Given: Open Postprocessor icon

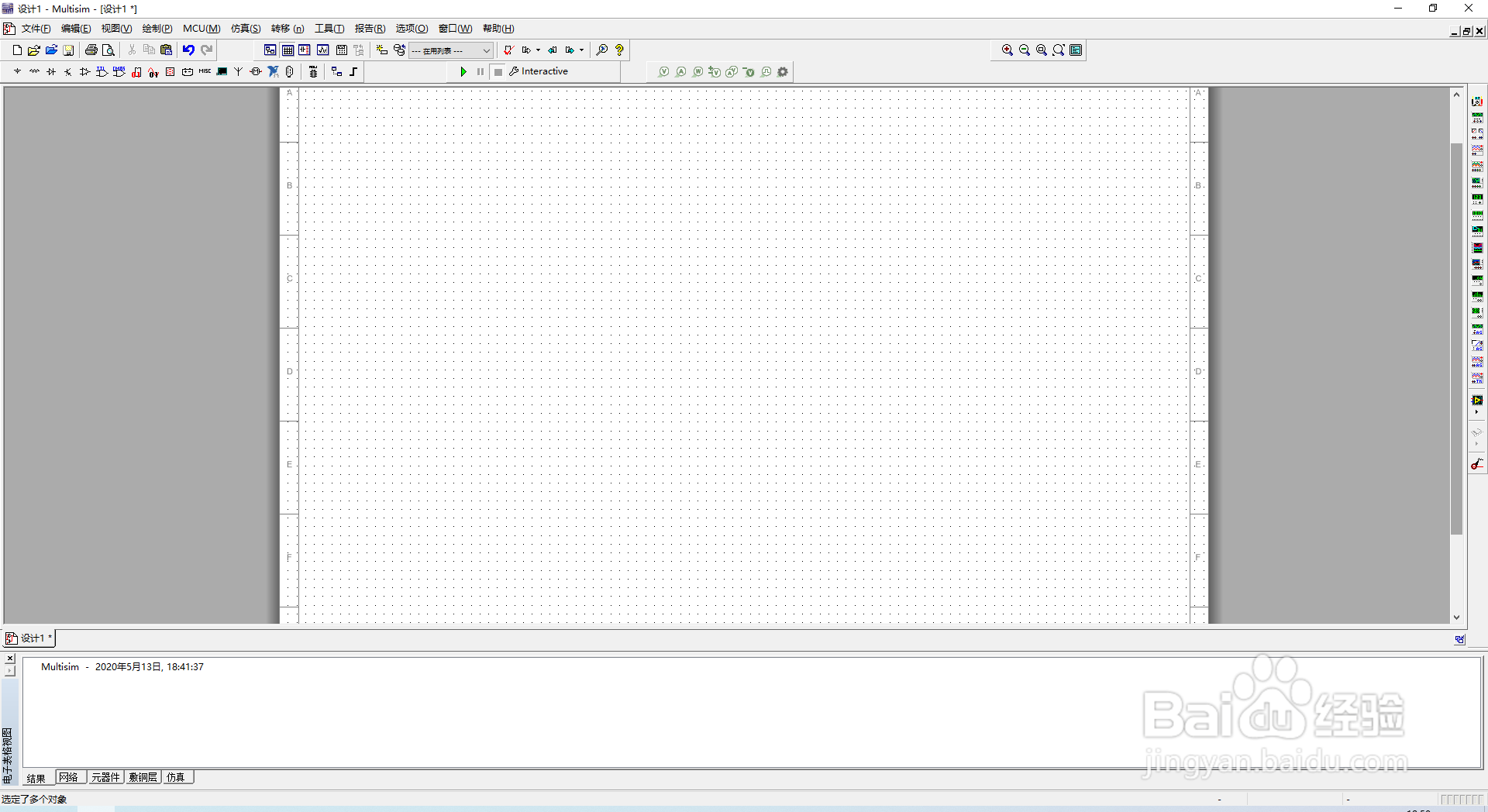Looking at the screenshot, I should (x=342, y=50).
